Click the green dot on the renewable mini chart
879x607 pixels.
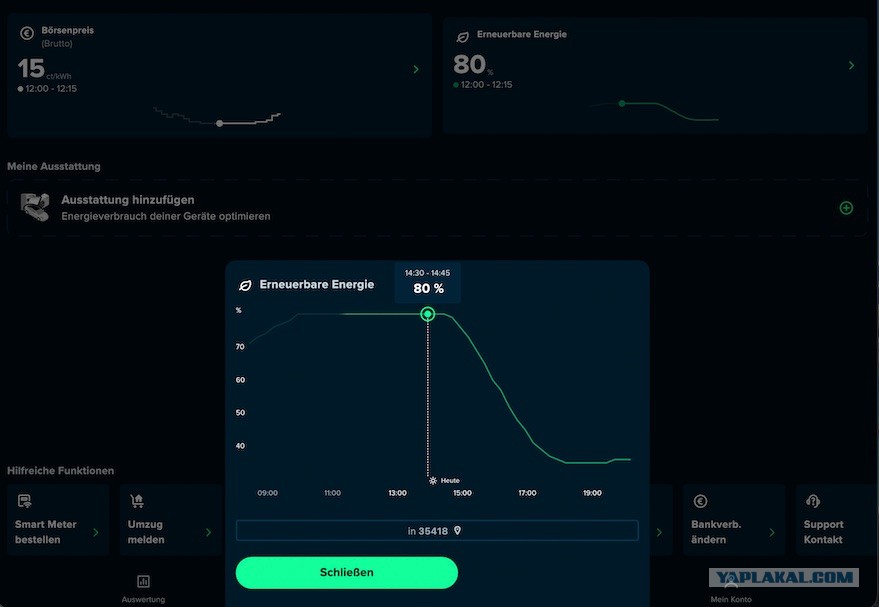[622, 104]
